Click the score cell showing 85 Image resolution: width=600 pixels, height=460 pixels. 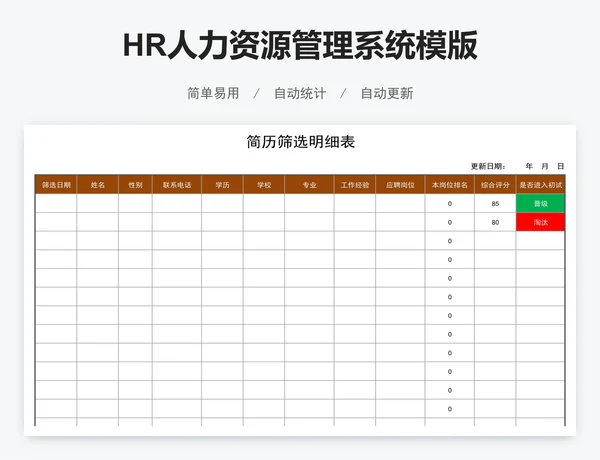(x=495, y=203)
